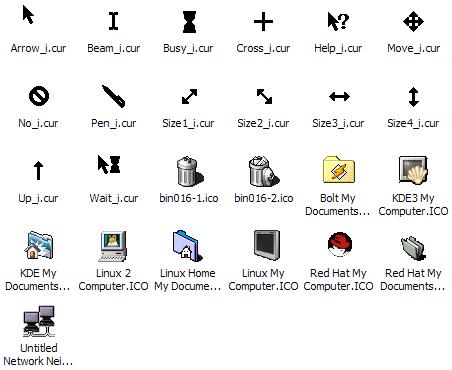Click the bin016-2.ico full trash icon
The height and width of the screenshot is (370, 452).
point(264,171)
